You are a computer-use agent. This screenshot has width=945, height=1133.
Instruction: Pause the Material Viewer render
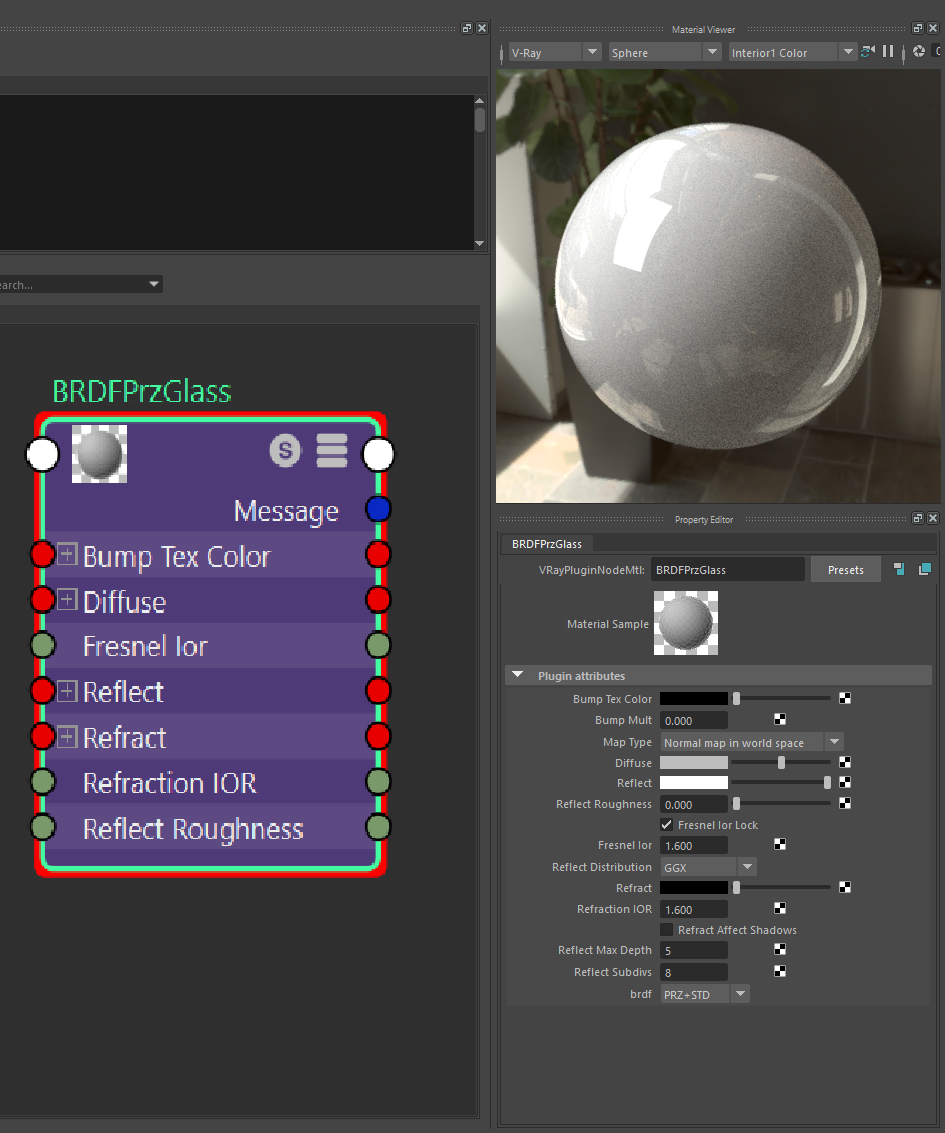(x=888, y=51)
